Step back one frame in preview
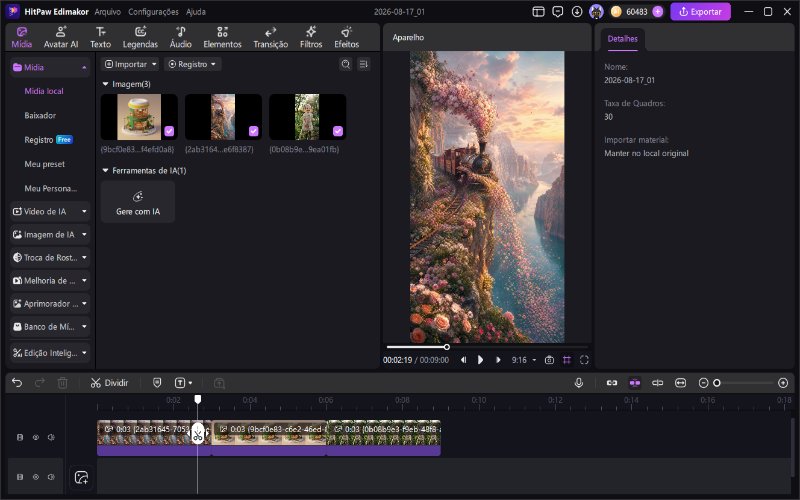The height and width of the screenshot is (500, 800). pyautogui.click(x=463, y=360)
